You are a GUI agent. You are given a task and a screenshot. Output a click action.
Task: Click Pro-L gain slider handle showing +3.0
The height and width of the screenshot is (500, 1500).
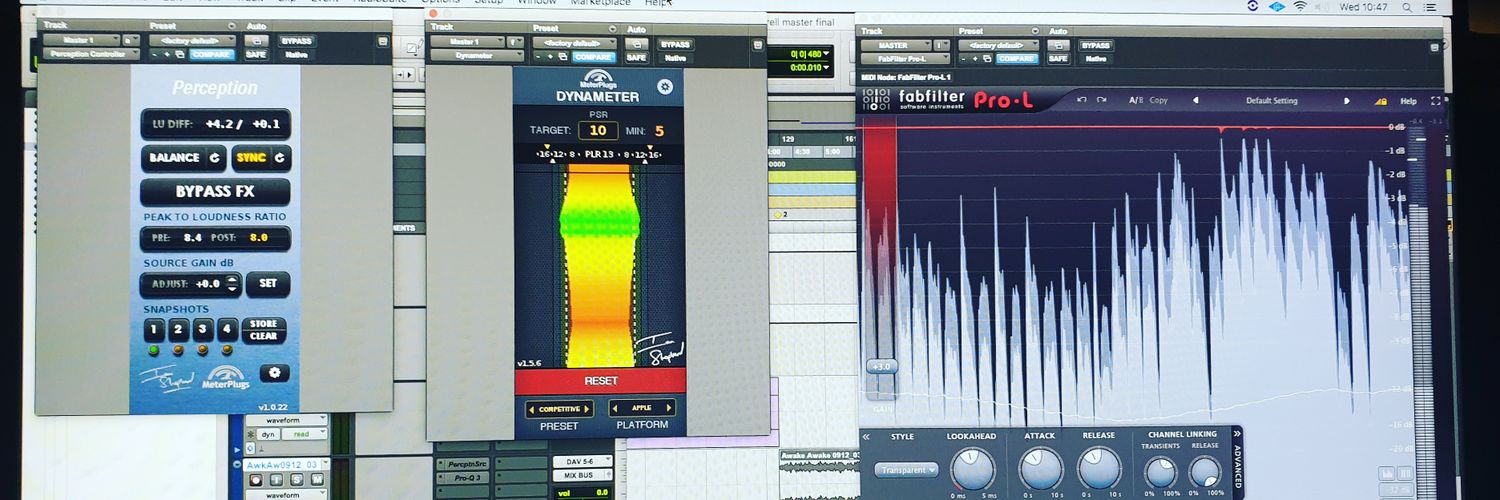pos(881,366)
